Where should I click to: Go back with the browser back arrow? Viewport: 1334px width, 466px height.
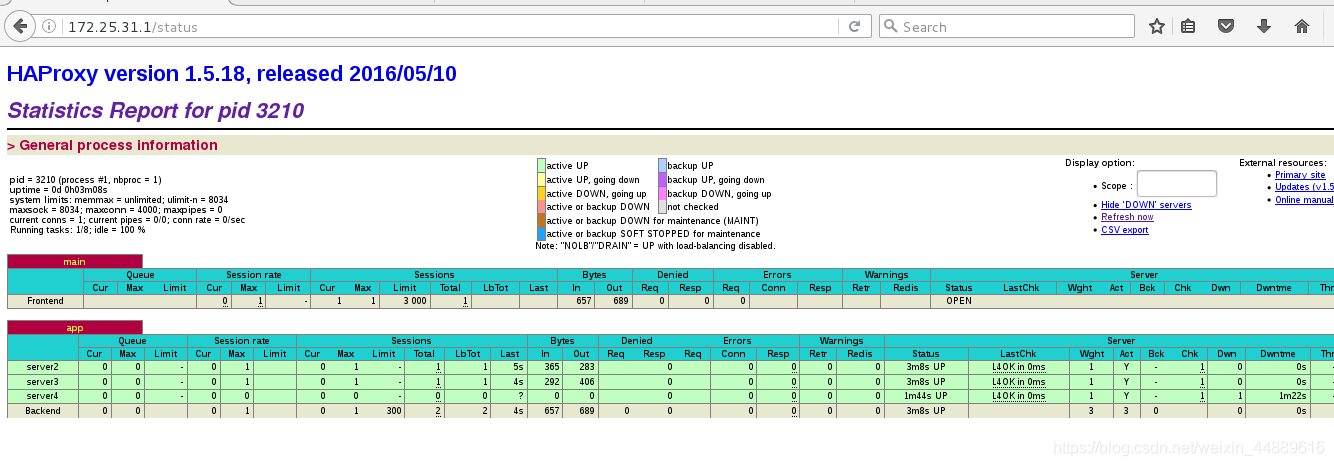click(22, 26)
